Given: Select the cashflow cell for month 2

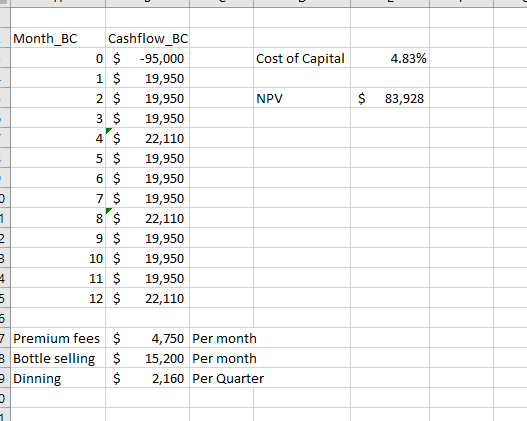Looking at the screenshot, I should [148, 98].
